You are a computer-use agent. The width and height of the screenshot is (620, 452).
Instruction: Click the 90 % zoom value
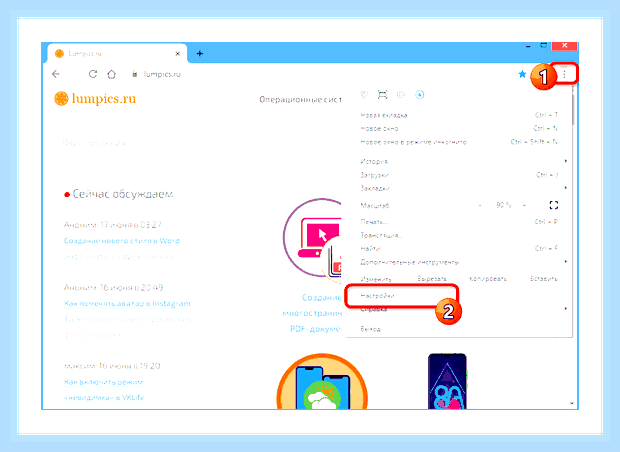click(x=503, y=205)
